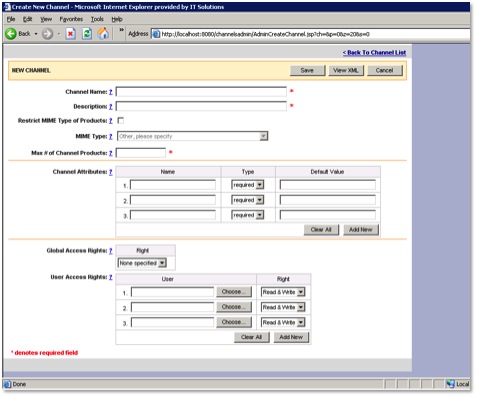
Task: Open the user 2 Right dropdown
Action: (x=283, y=307)
